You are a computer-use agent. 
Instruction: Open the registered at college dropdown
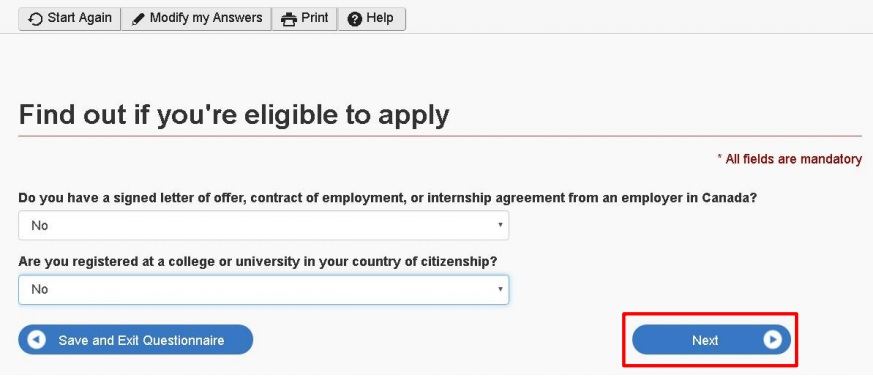coord(263,290)
